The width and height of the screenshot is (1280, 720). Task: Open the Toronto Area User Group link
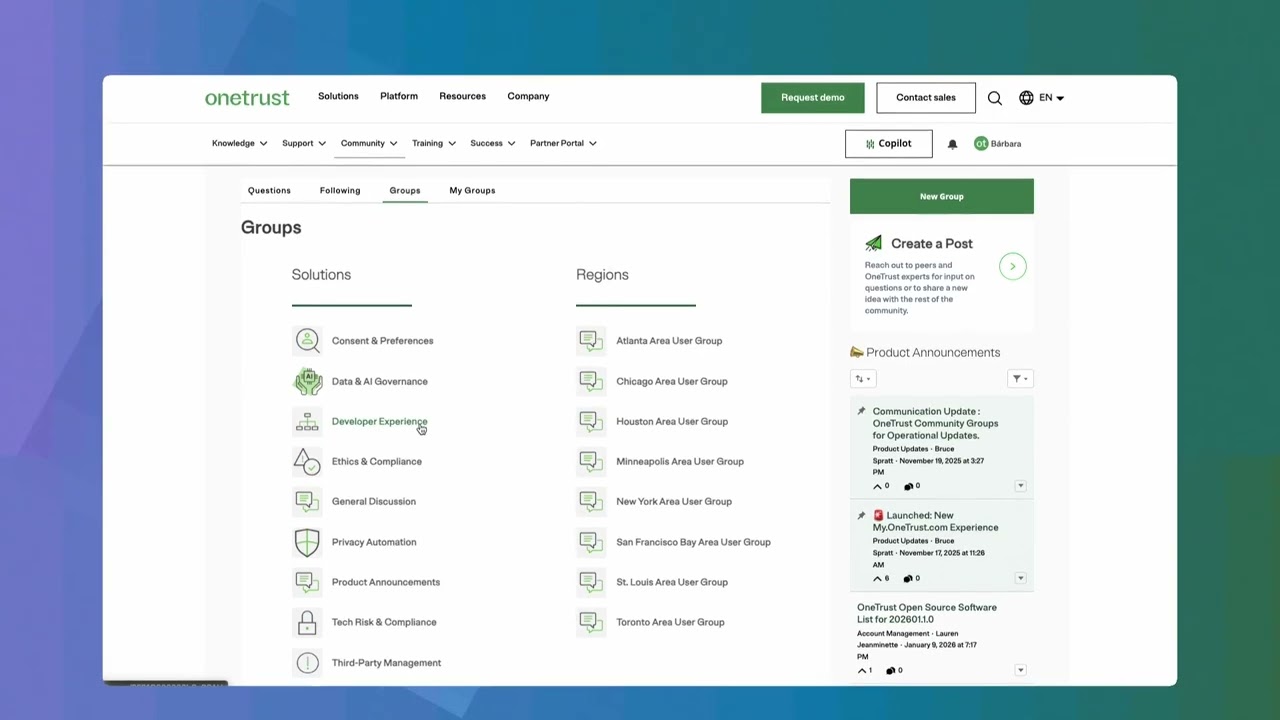pyautogui.click(x=670, y=622)
